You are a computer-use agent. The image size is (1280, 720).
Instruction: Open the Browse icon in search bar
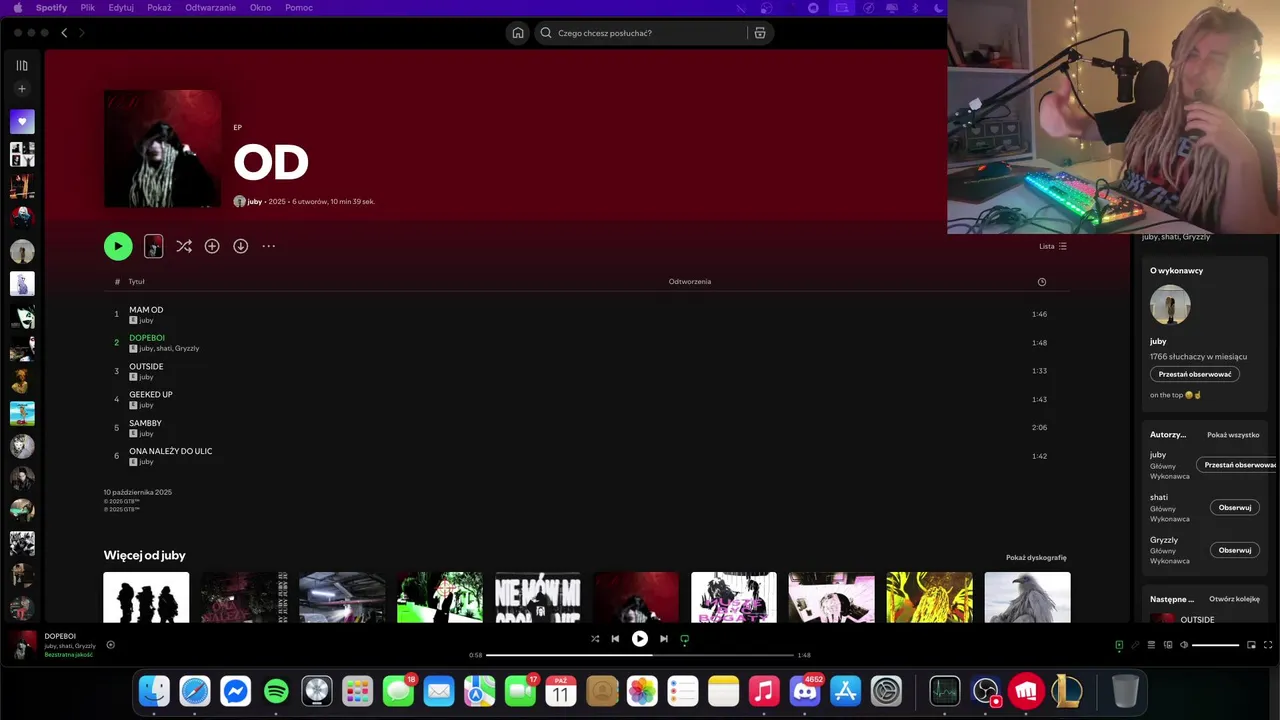(x=760, y=33)
